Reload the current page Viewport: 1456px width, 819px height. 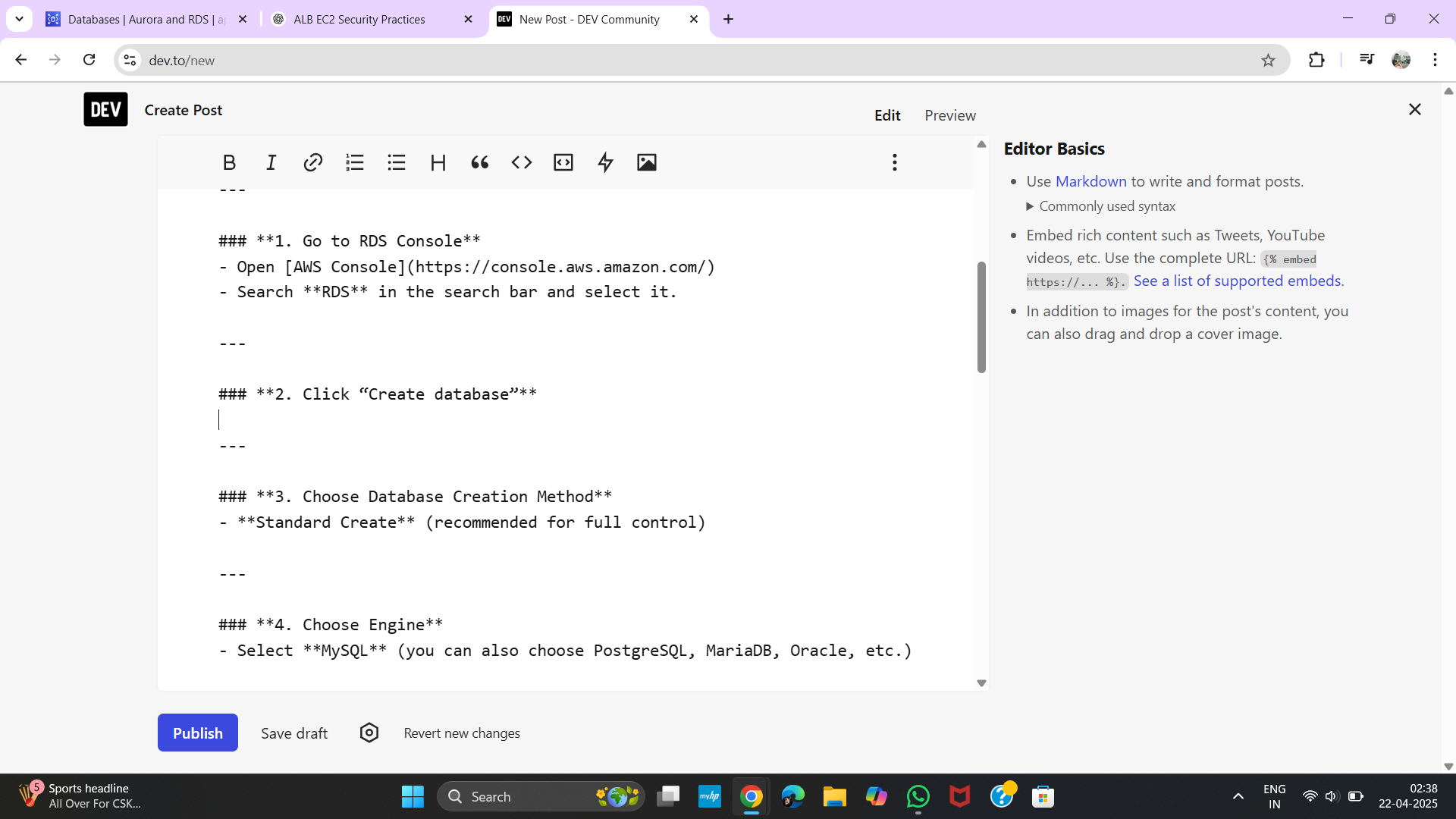(x=89, y=60)
